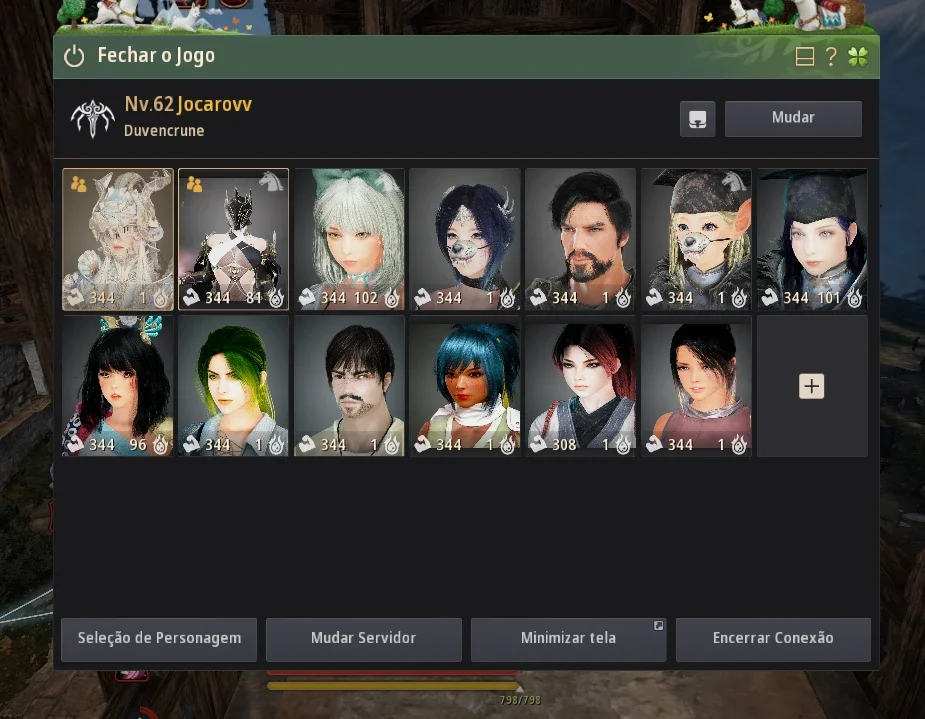Click the red health bar beneath the window
925x719 pixels.
click(393, 673)
